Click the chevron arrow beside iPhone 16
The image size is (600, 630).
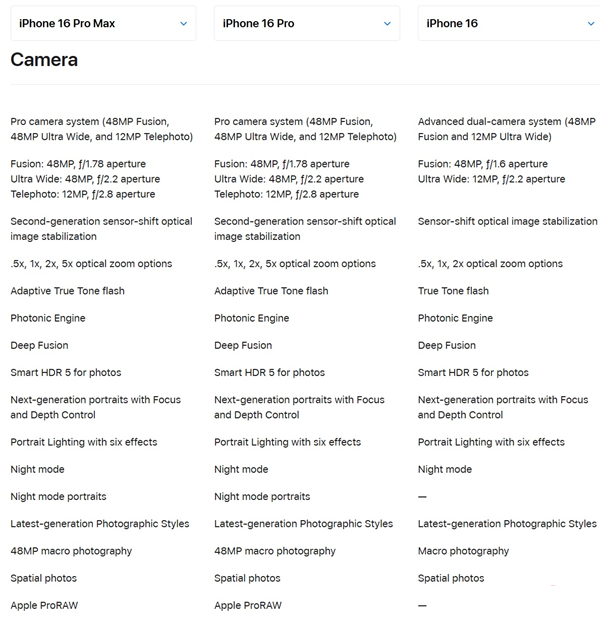tap(591, 24)
